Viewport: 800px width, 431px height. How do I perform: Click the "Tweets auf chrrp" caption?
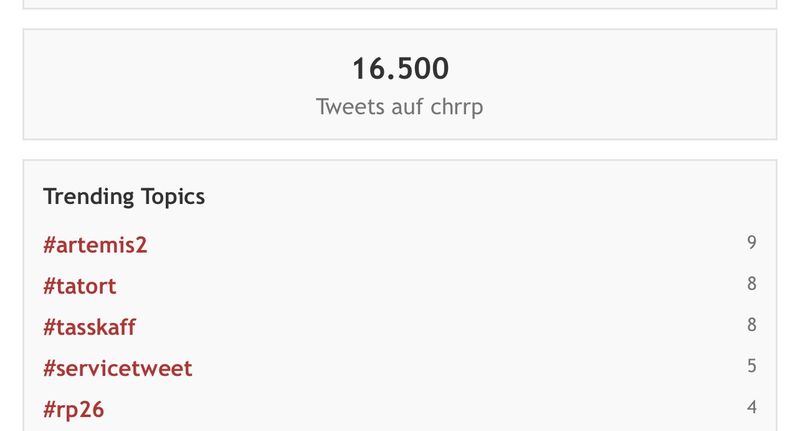pos(399,107)
